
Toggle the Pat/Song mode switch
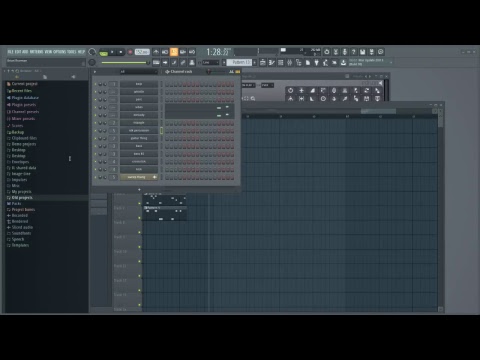[104, 52]
